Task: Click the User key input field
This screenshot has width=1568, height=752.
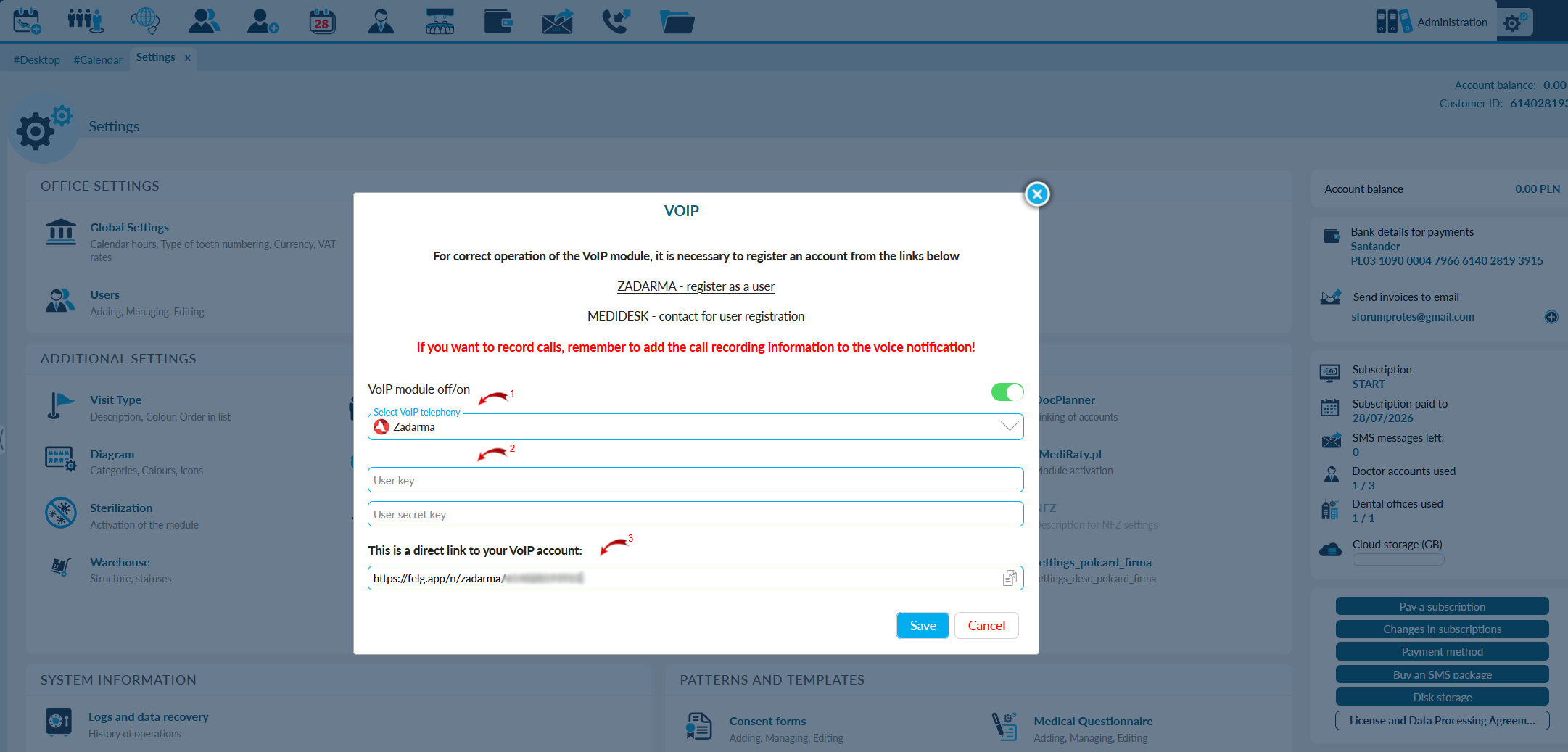Action: (696, 480)
